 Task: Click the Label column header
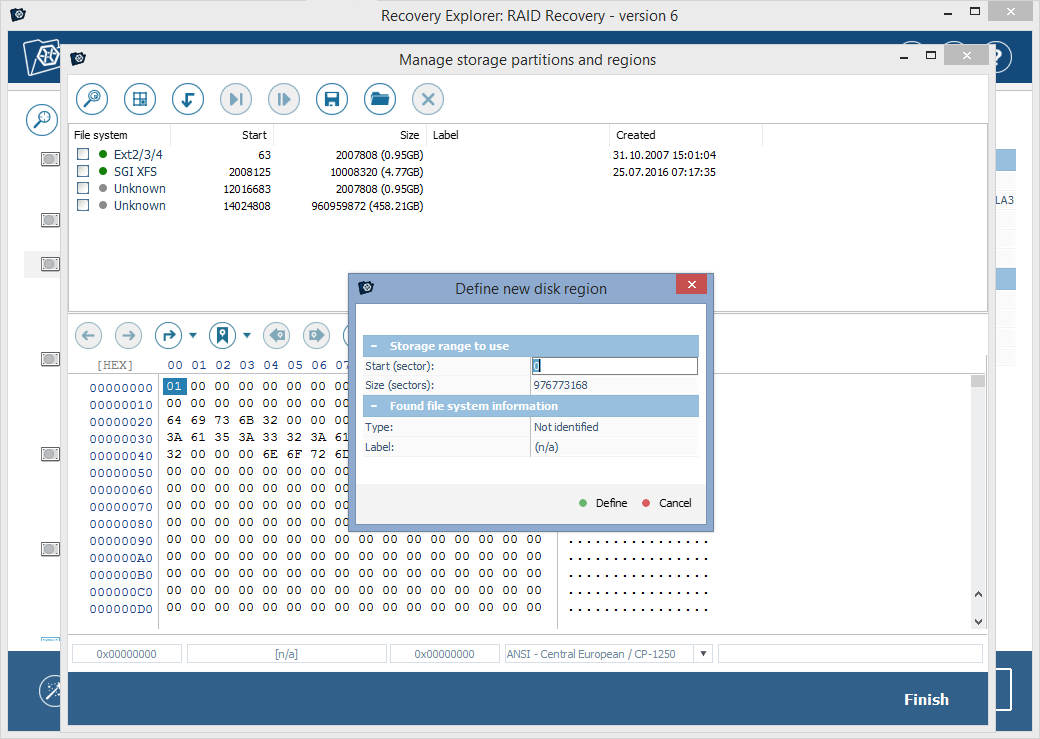click(x=518, y=135)
